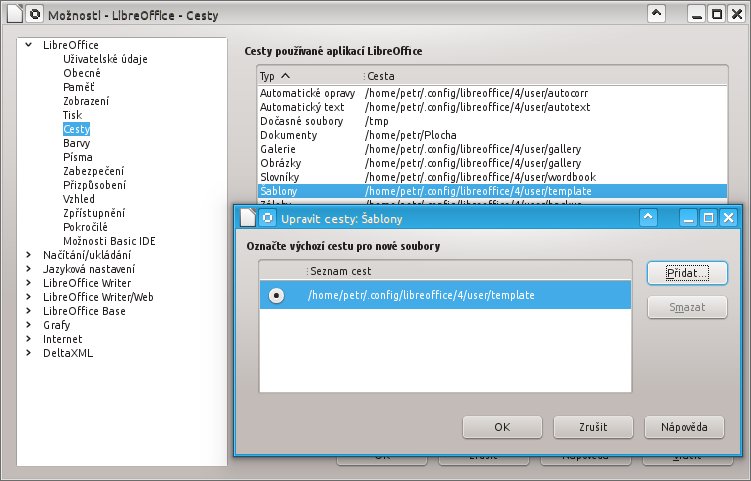Select the Dočasné soubory row
This screenshot has height=481, width=751.
point(492,121)
